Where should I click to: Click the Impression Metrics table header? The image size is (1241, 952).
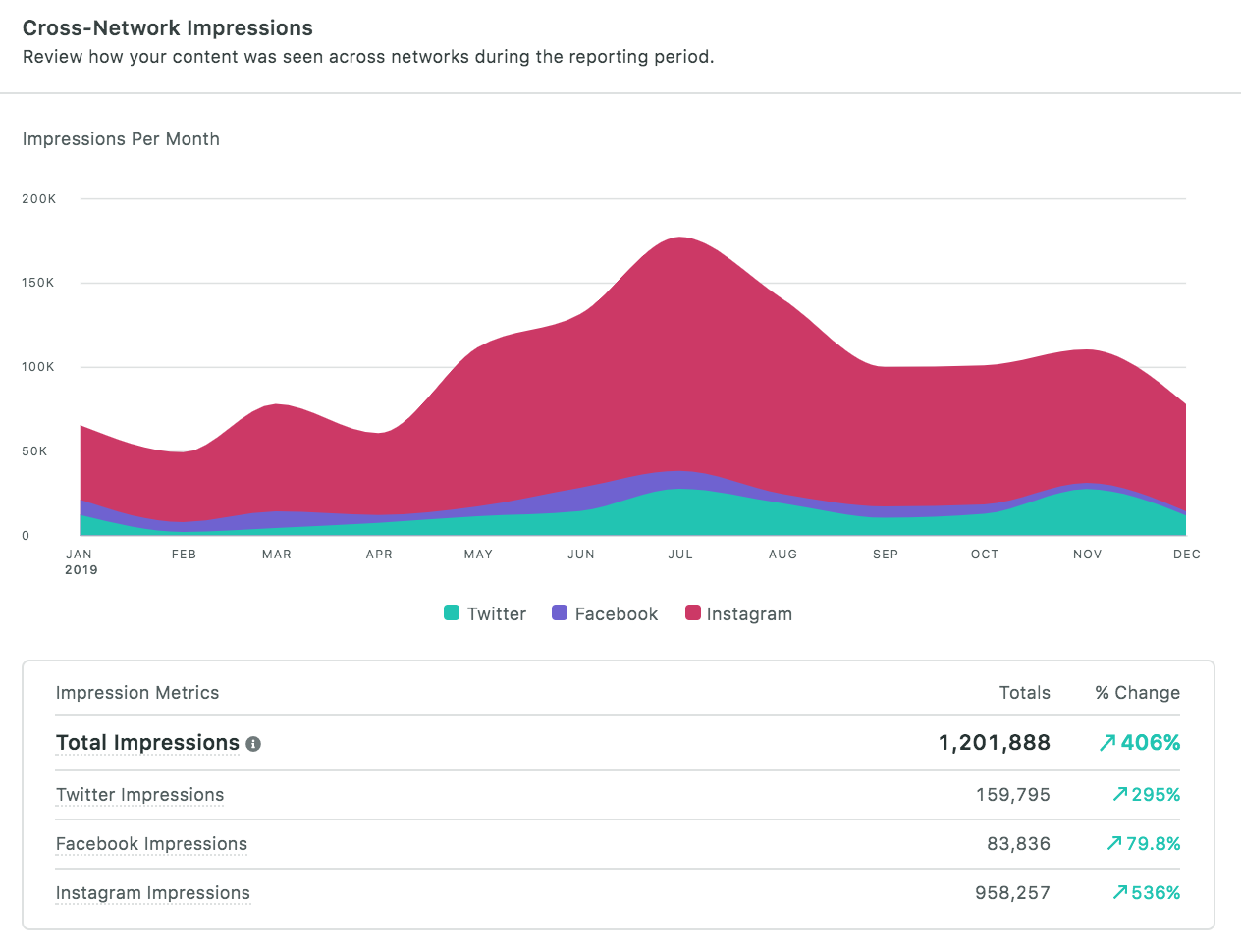[137, 693]
